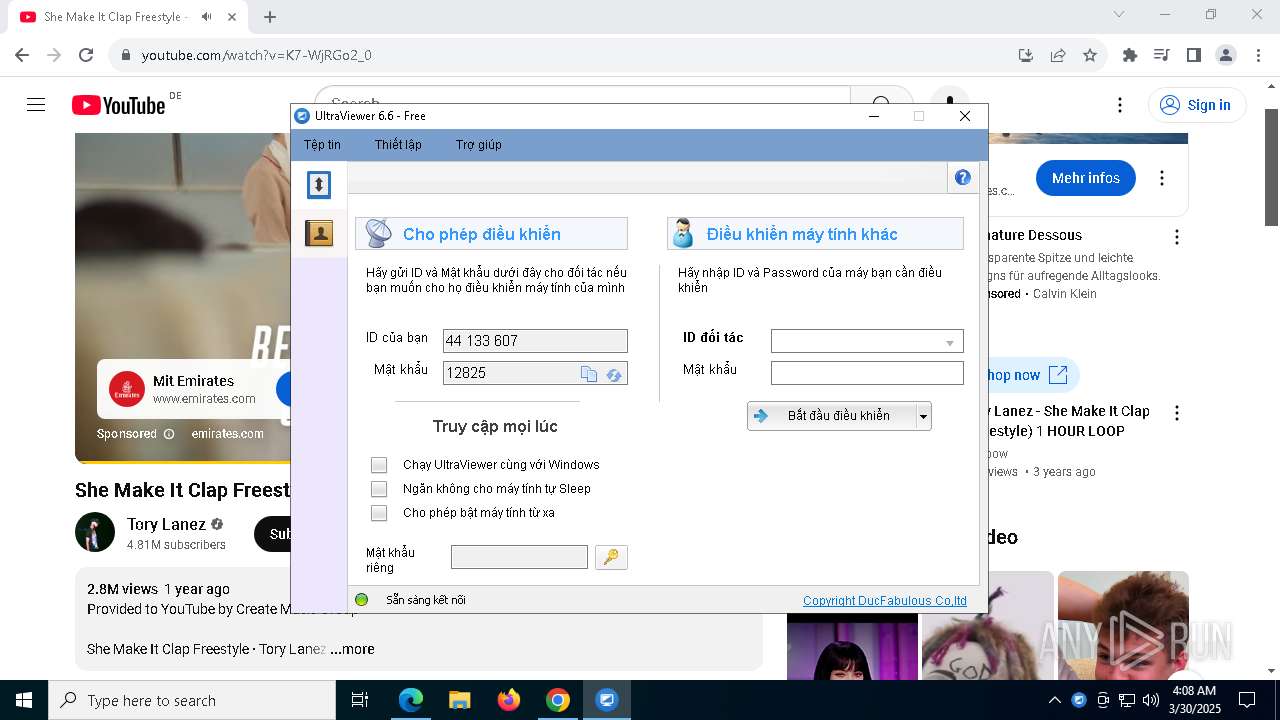Open options for She Make It Clap 1 HOUR LOOP

(1177, 412)
